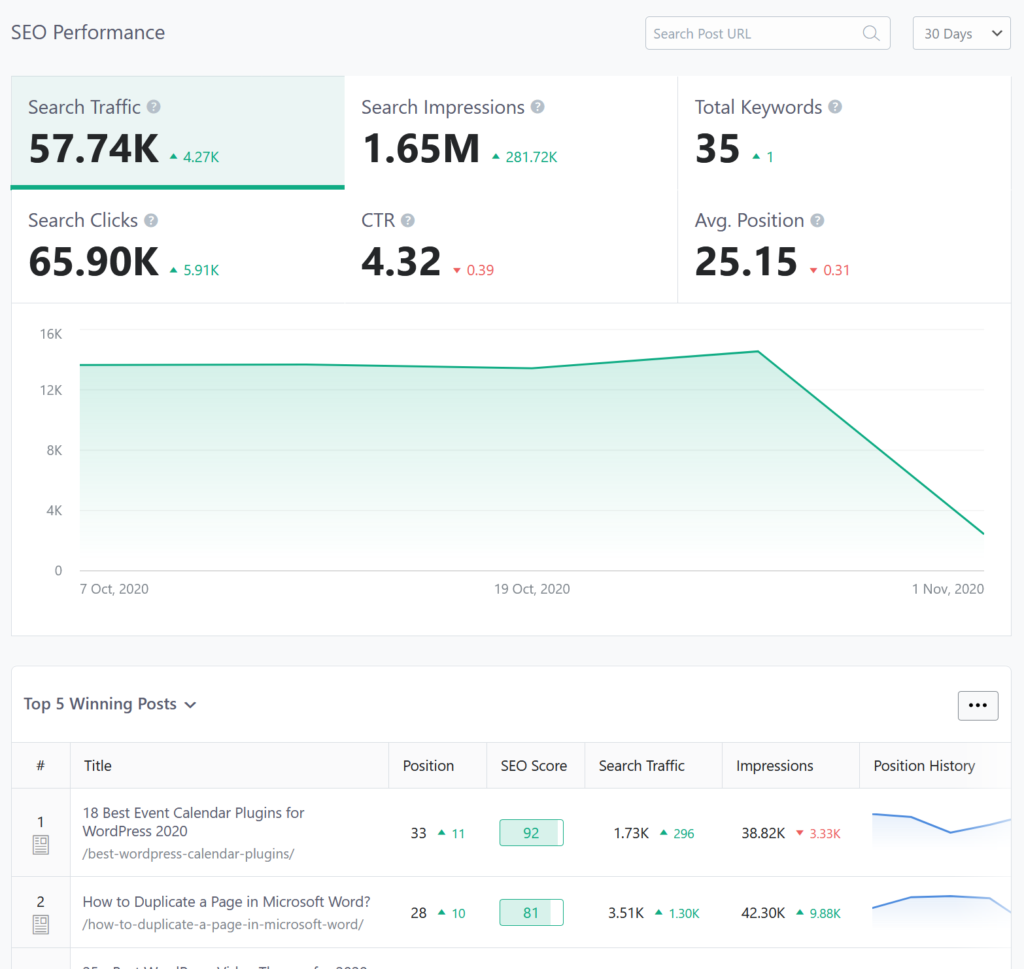Open help tooltip for Search Traffic
The width and height of the screenshot is (1024, 969).
point(153,107)
